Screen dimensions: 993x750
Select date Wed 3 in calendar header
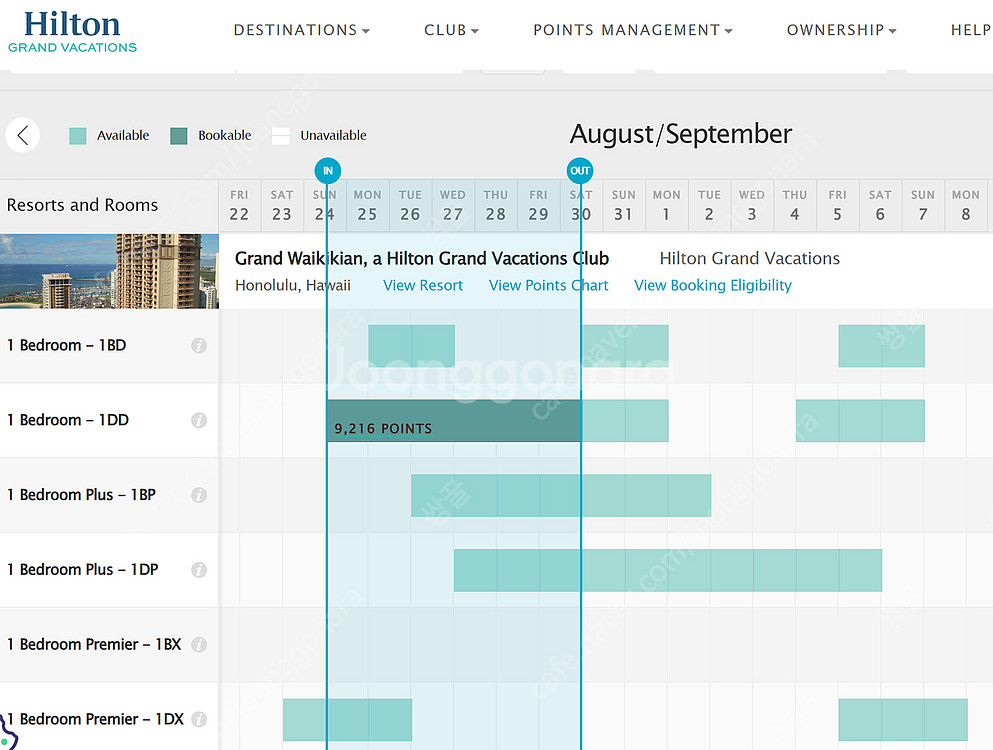(752, 205)
